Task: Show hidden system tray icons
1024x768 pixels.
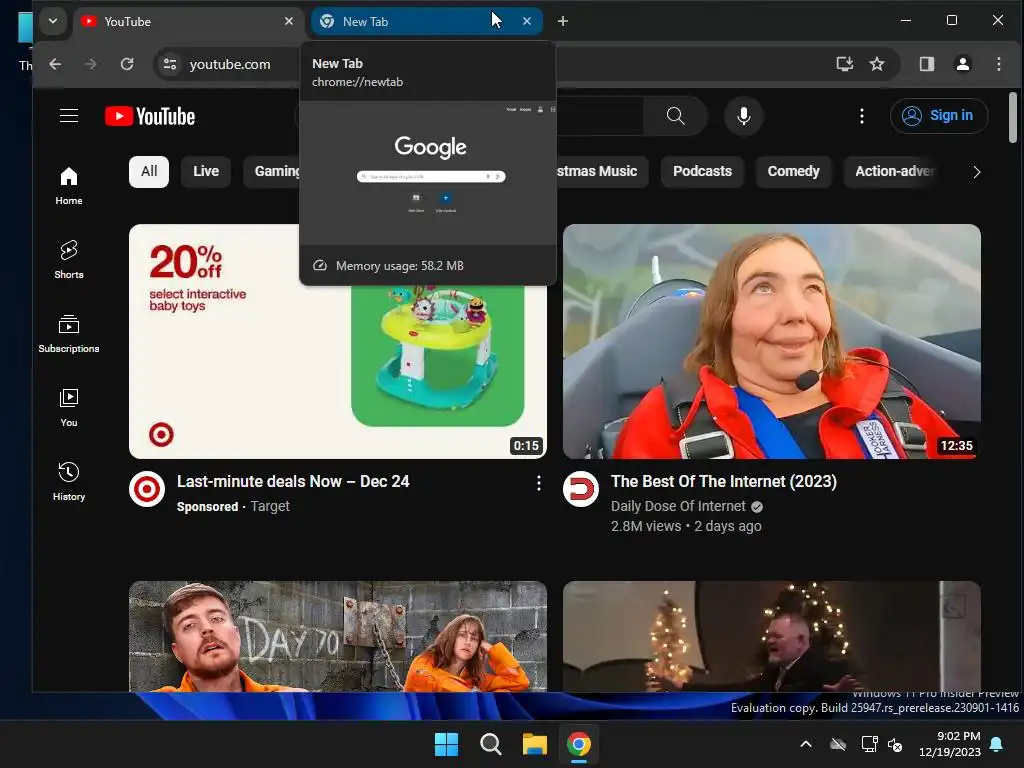Action: click(x=806, y=744)
